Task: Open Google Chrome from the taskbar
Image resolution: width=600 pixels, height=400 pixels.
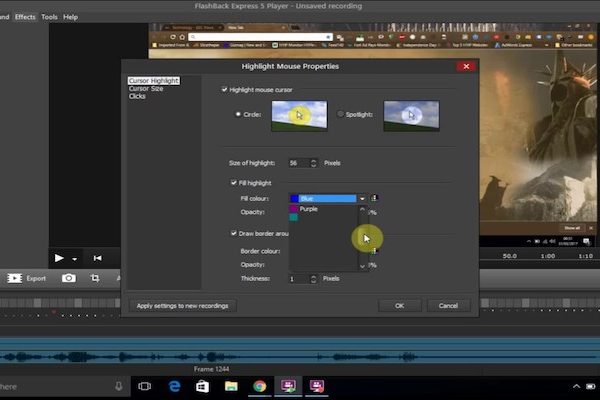Action: [259, 386]
